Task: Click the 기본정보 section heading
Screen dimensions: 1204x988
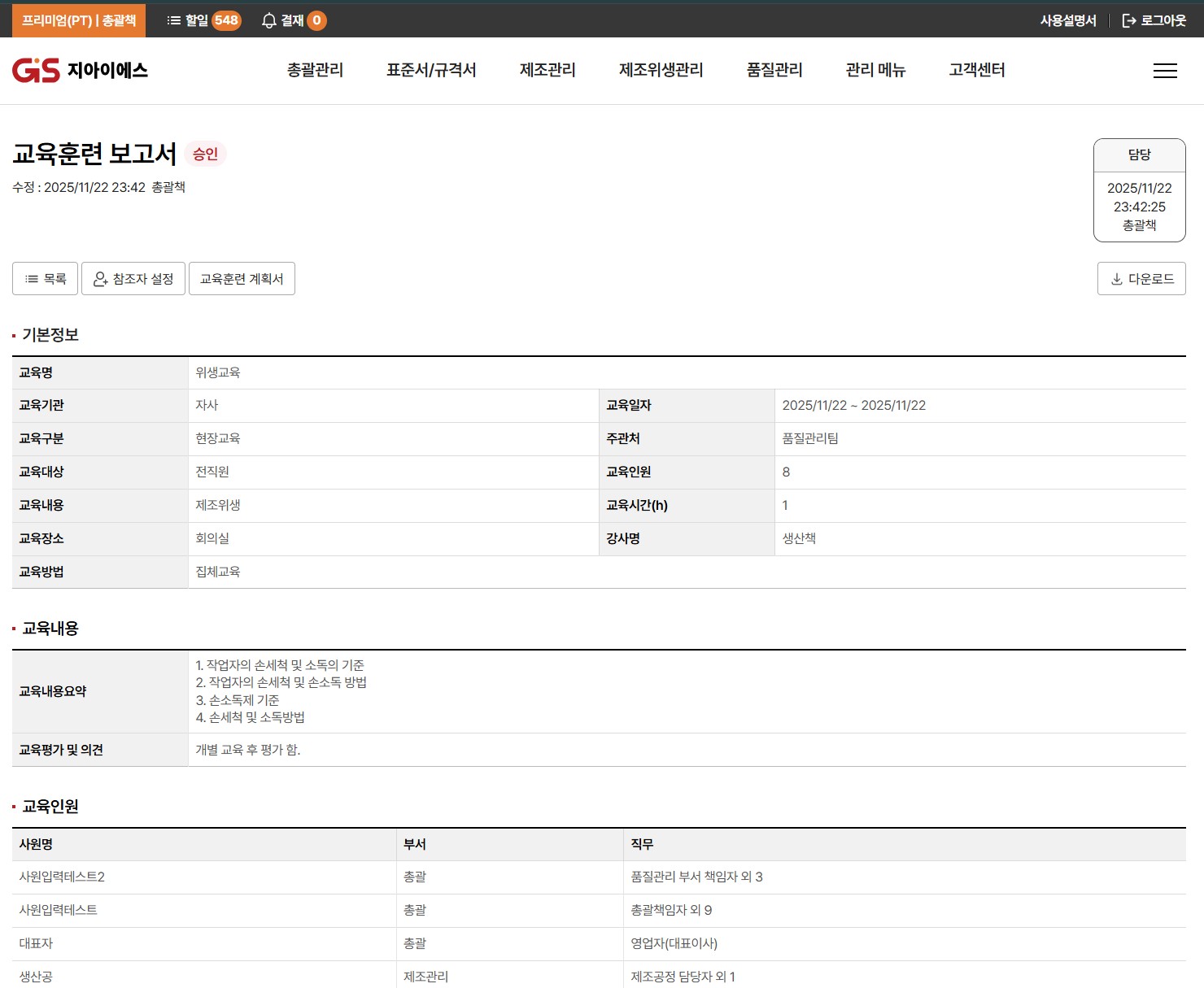Action: pos(50,335)
